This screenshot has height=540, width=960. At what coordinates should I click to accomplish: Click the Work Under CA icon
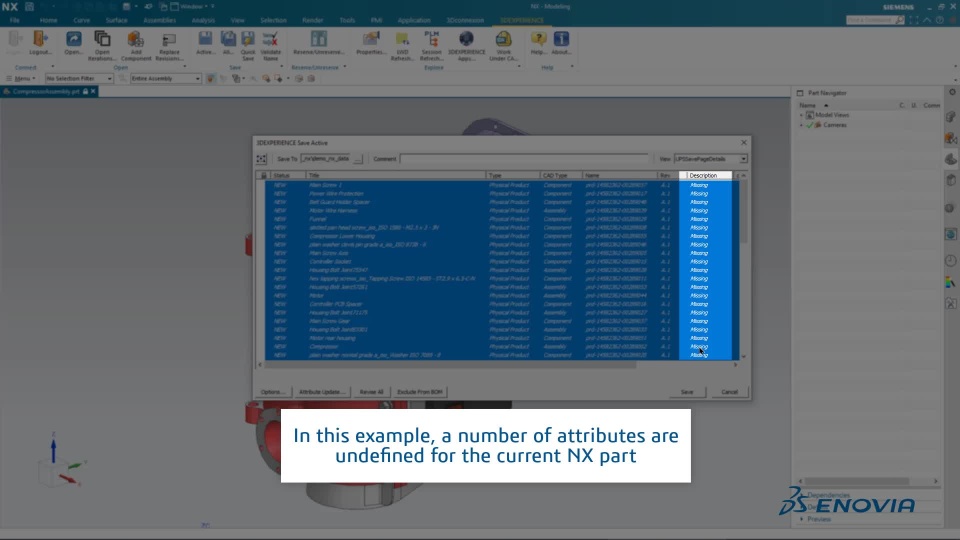(503, 39)
